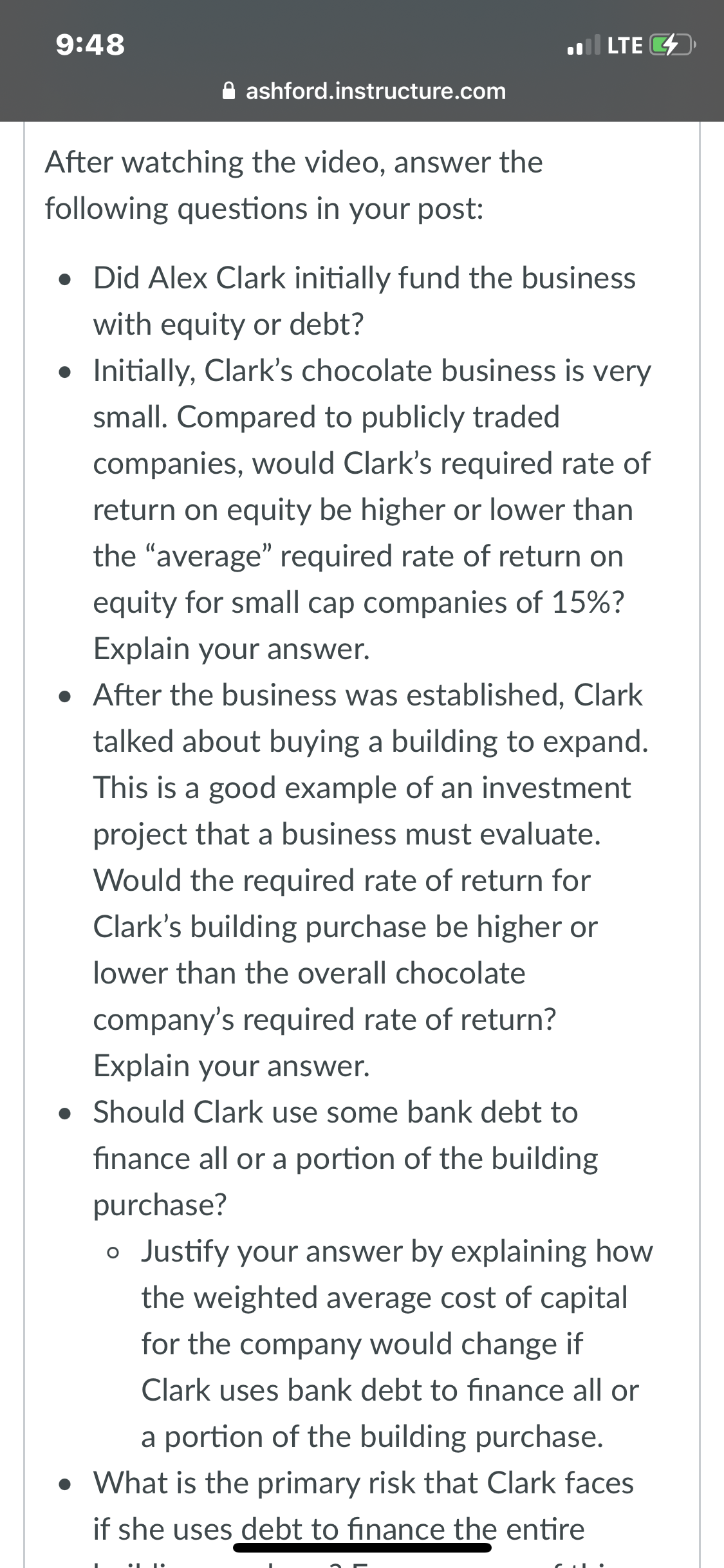
Task: Tap 'After watching the video' intro text
Action: click(x=294, y=185)
